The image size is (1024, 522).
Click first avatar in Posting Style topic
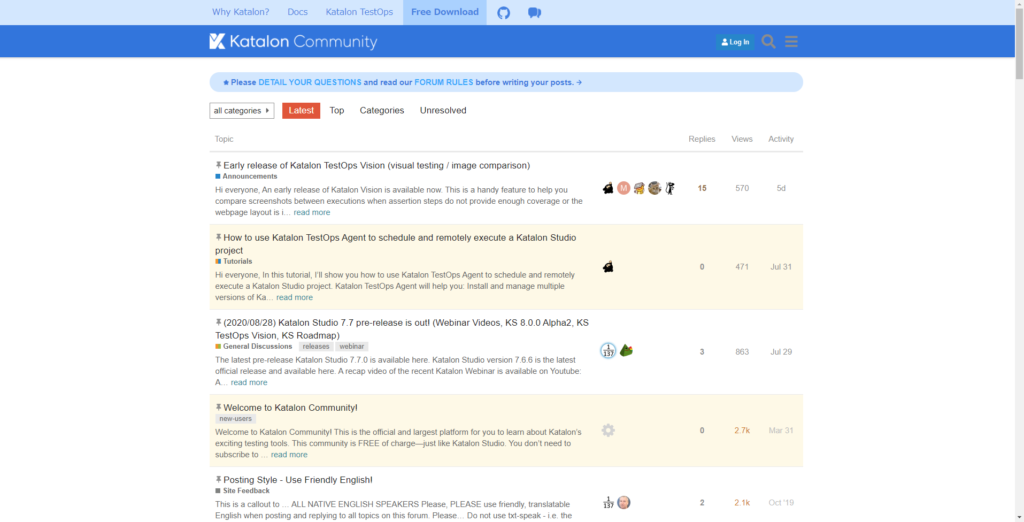[608, 502]
